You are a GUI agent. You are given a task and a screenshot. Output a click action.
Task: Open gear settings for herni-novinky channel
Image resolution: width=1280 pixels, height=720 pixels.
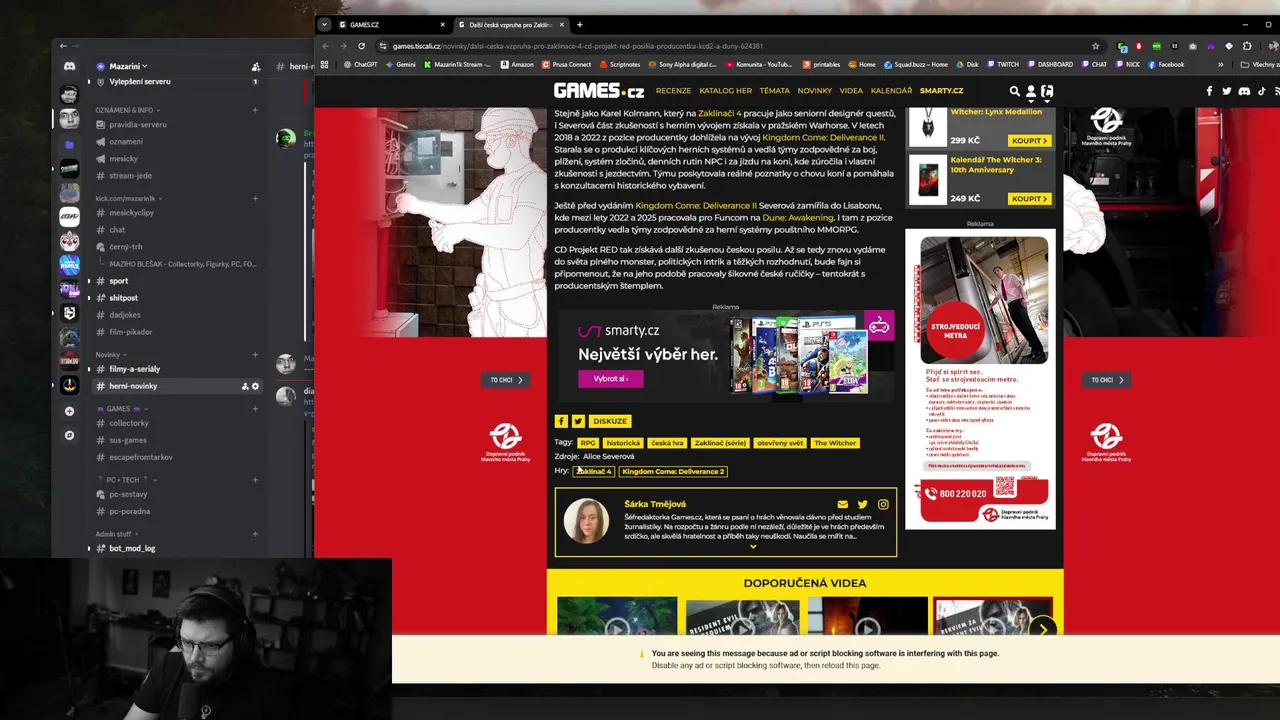click(255, 386)
